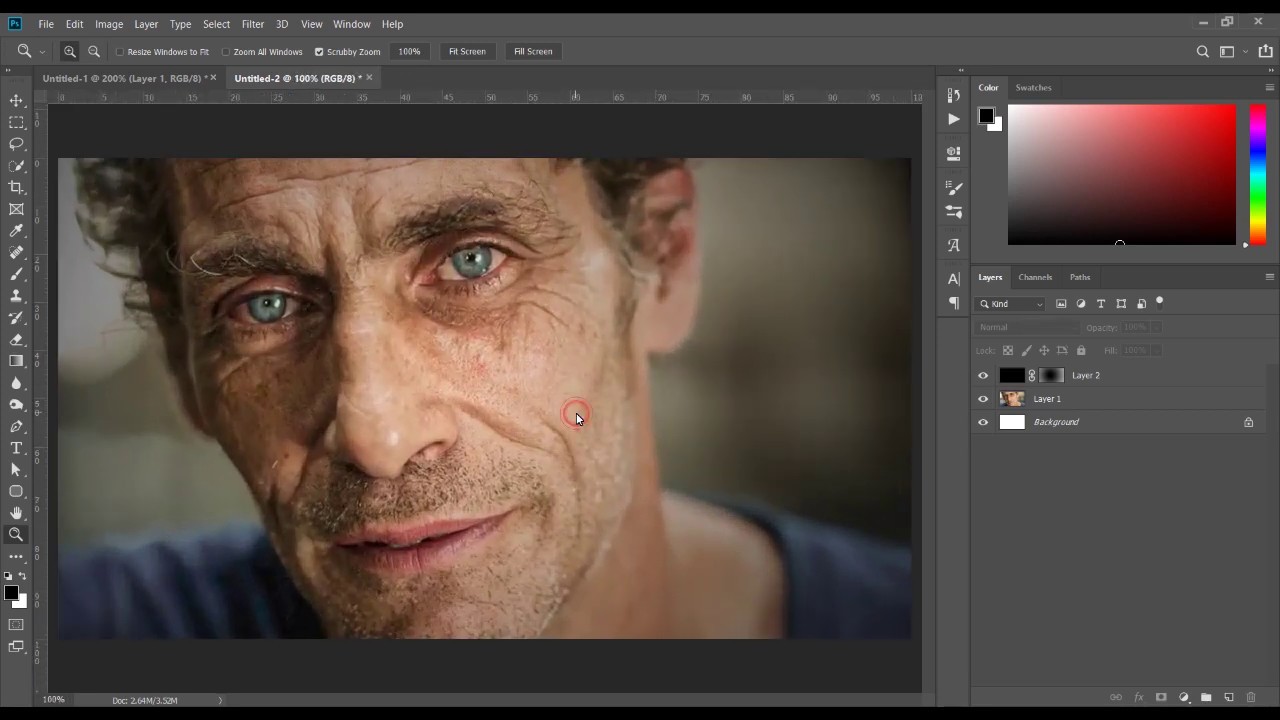
Task: Hide Layer 2 using its eye icon
Action: 983,376
